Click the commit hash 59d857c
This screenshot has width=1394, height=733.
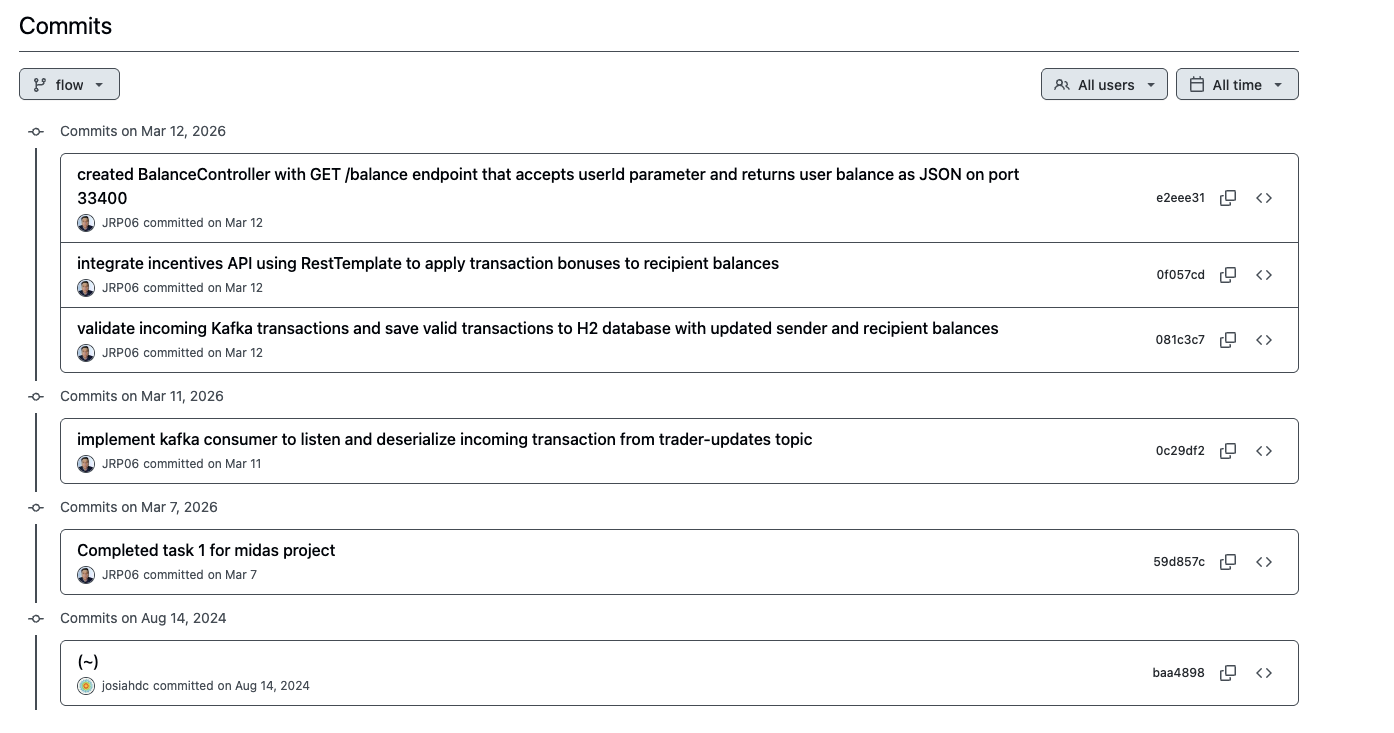[1179, 562]
